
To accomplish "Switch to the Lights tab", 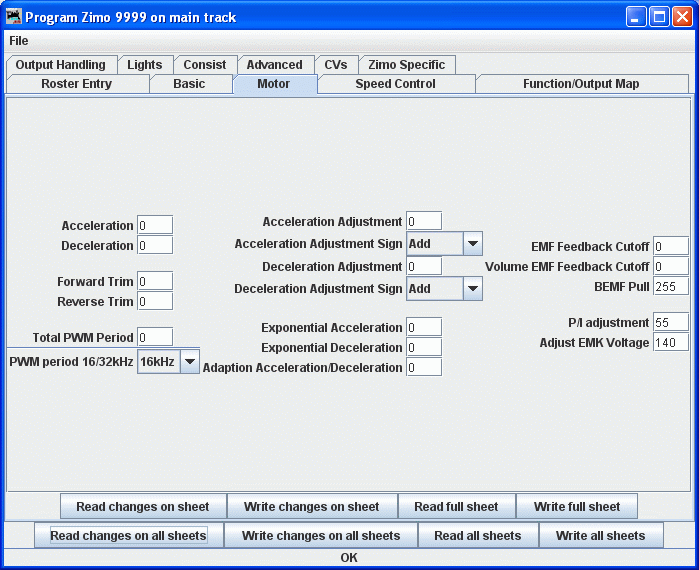I will (145, 65).
